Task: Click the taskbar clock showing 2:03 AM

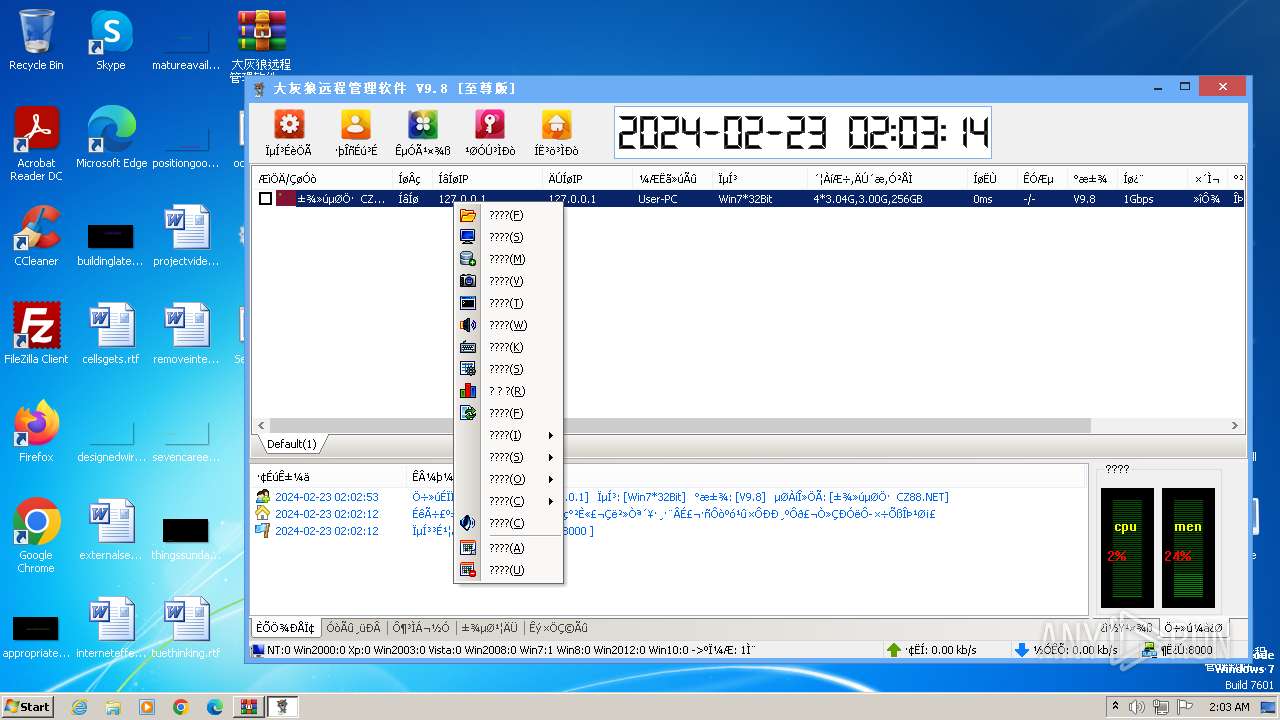Action: [x=1229, y=707]
